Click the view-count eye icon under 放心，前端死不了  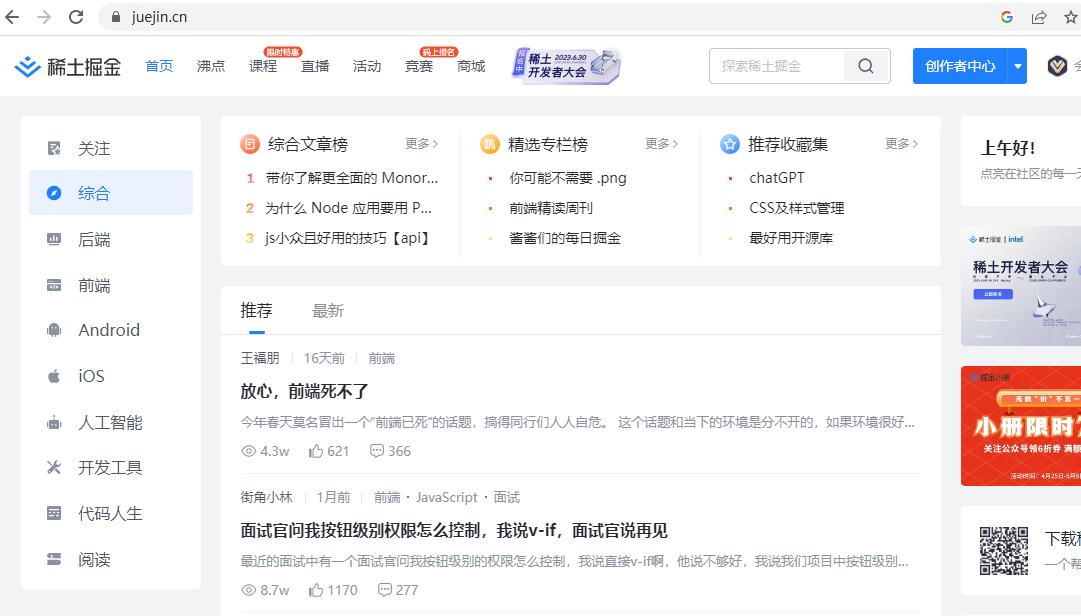[247, 451]
